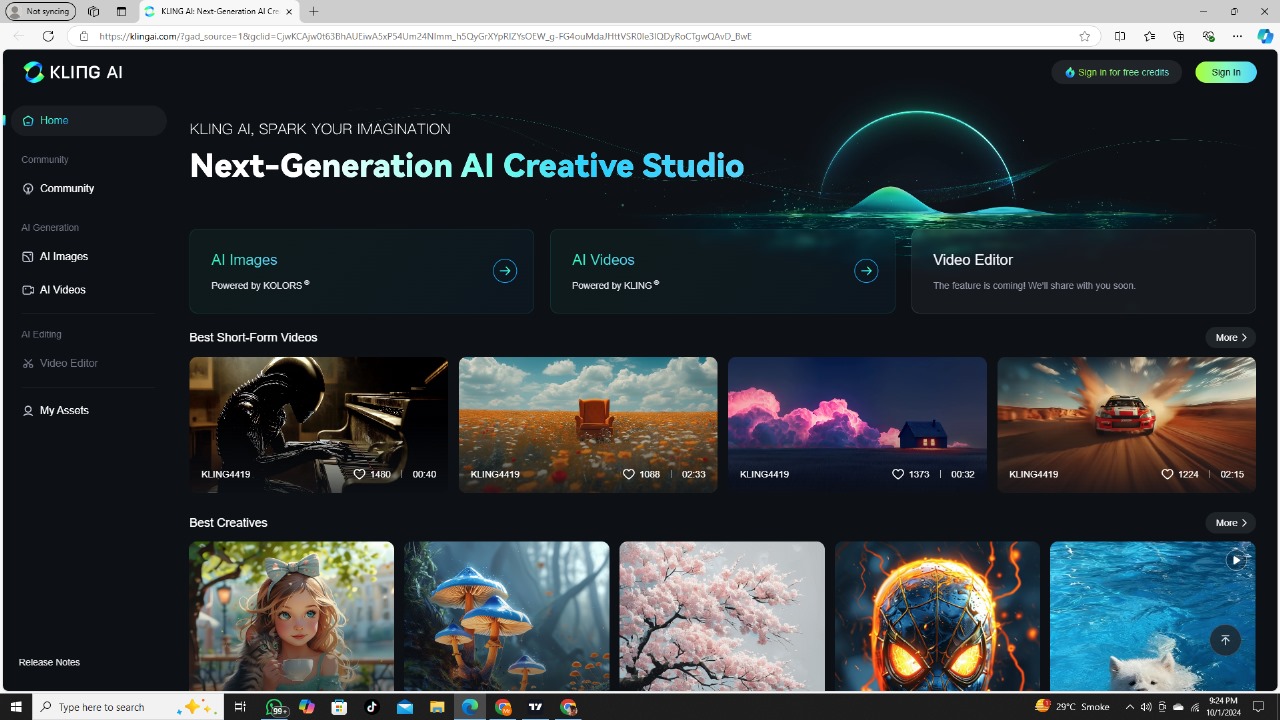Open the browser collections icon
The height and width of the screenshot is (720, 1280).
pyautogui.click(x=1178, y=36)
